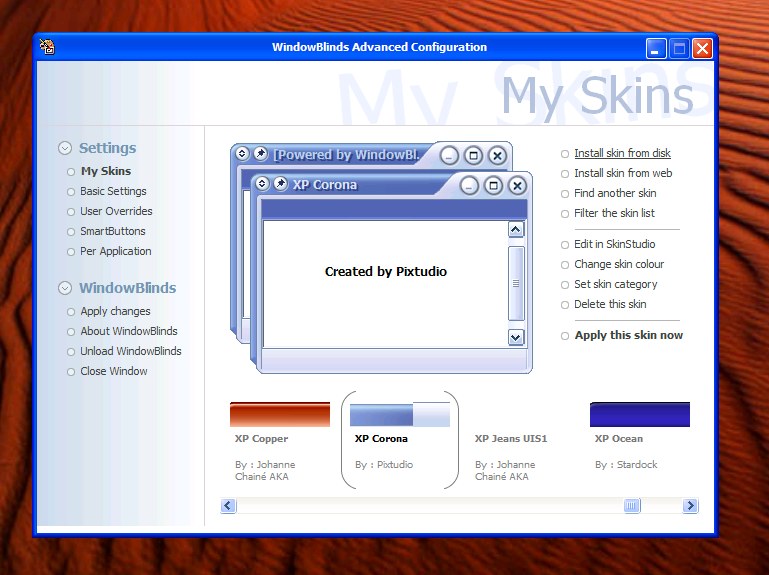Select the bullet beside Close Window
The height and width of the screenshot is (575, 769).
(71, 372)
